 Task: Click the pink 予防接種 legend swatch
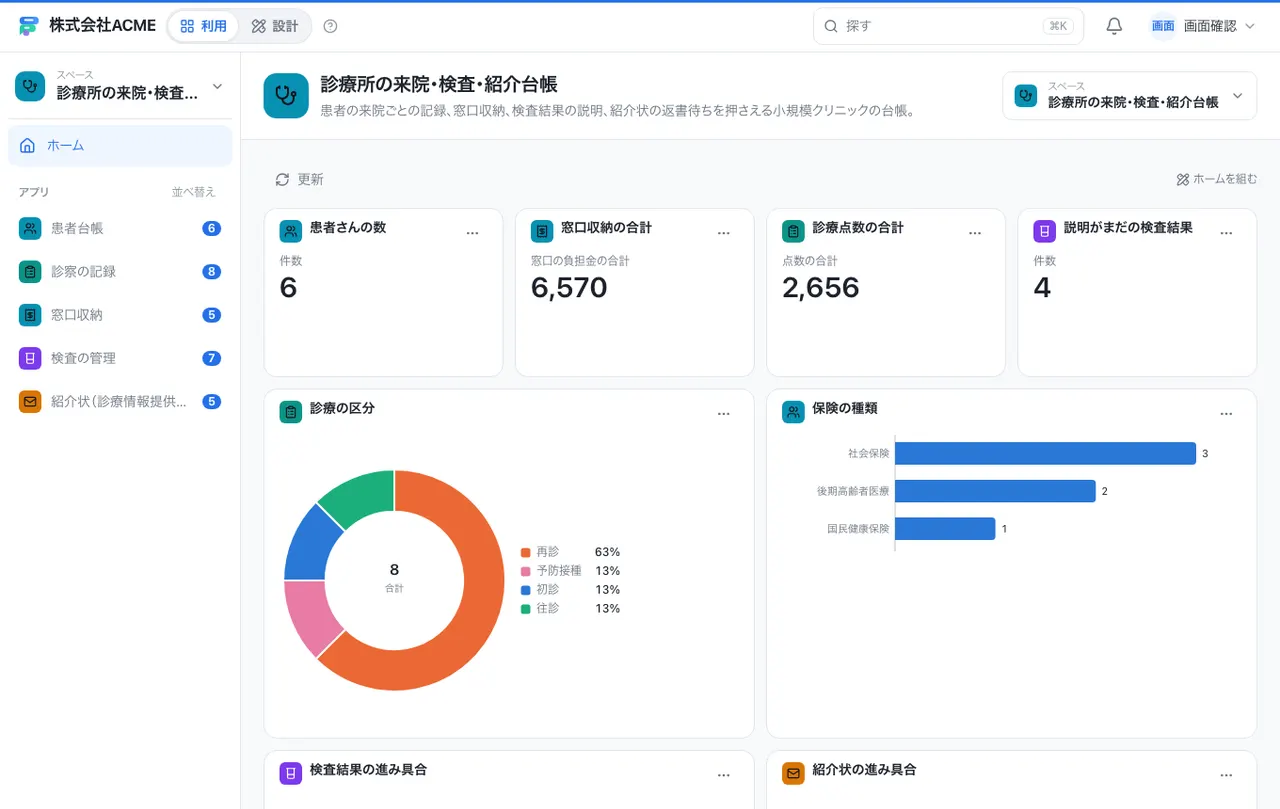point(525,571)
